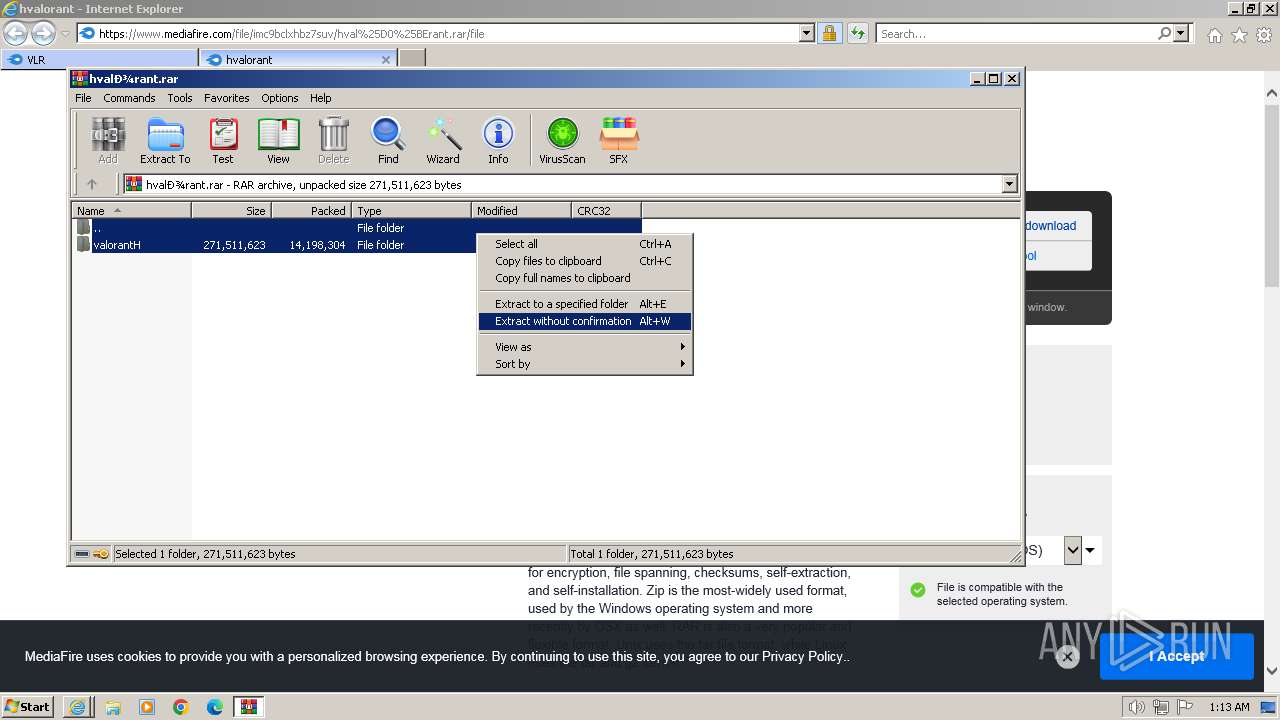The image size is (1280, 720).
Task: Click in the IE search input field
Action: click(1015, 33)
